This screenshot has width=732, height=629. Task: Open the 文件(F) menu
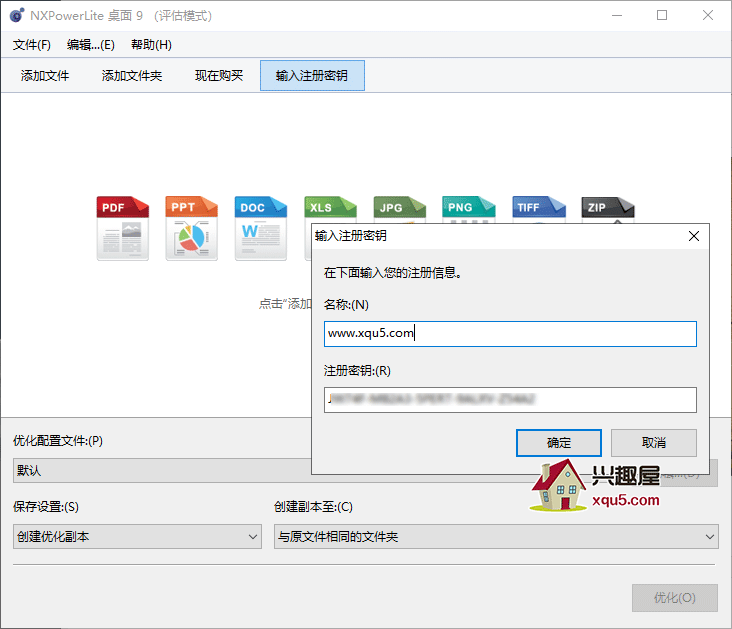click(x=32, y=45)
